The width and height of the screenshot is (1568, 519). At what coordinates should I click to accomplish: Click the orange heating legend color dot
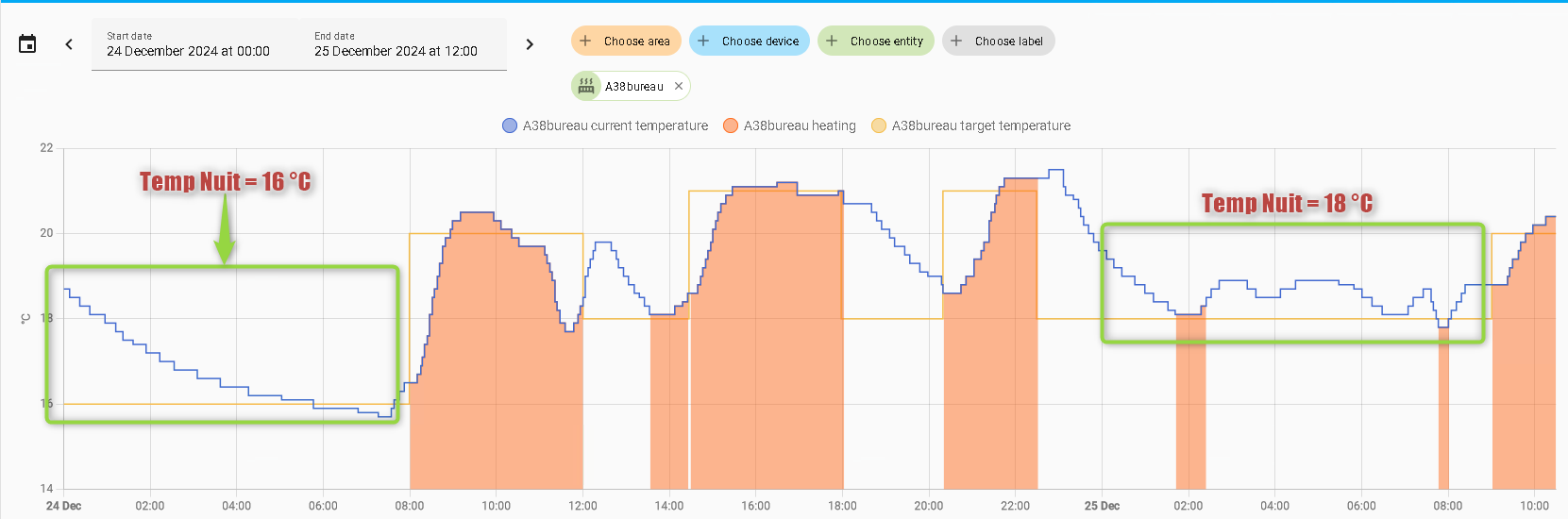click(730, 126)
